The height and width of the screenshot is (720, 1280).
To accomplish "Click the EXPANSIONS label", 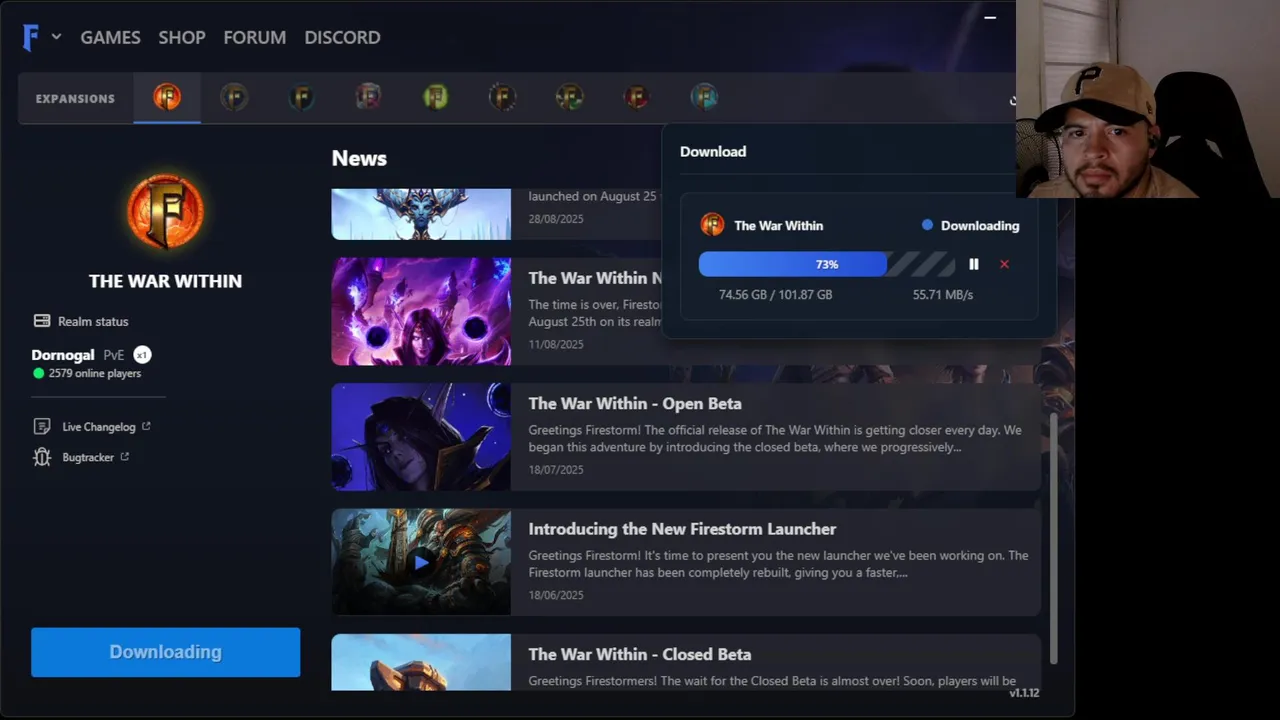I will 75,99.
